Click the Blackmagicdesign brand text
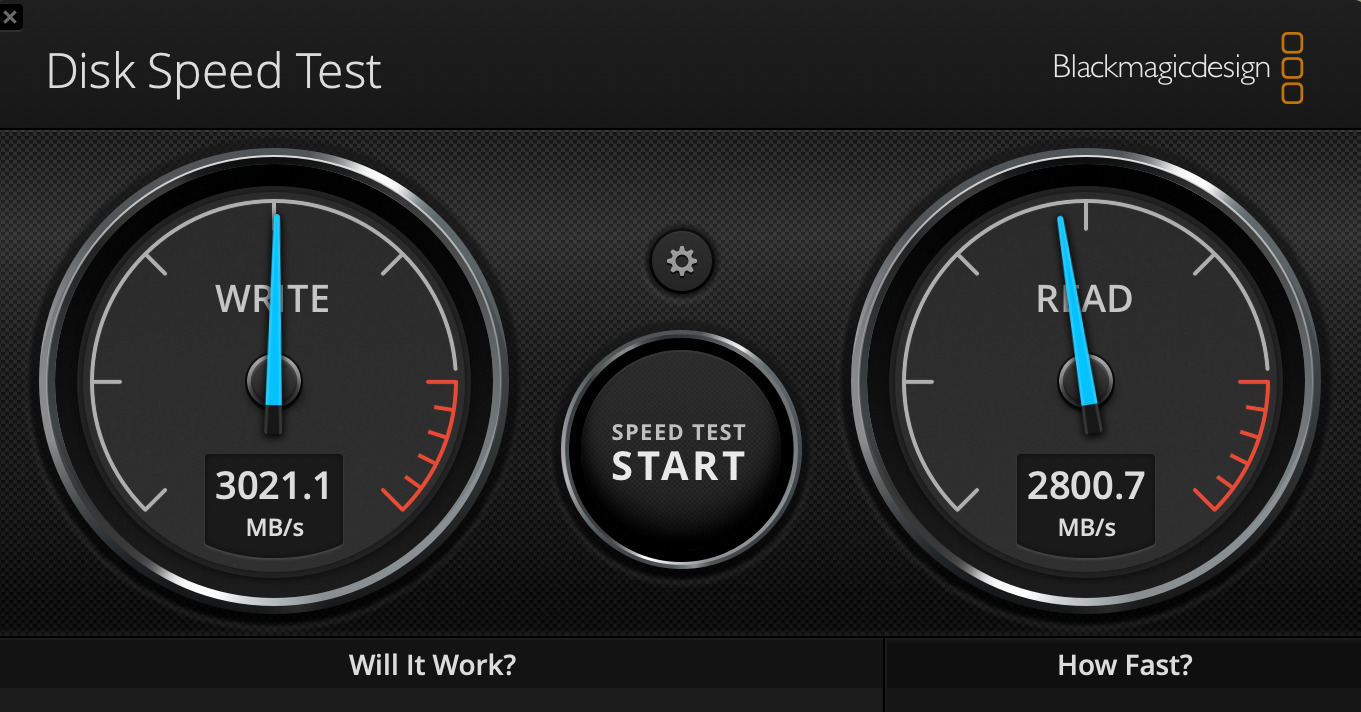This screenshot has width=1361, height=712. coord(1161,68)
